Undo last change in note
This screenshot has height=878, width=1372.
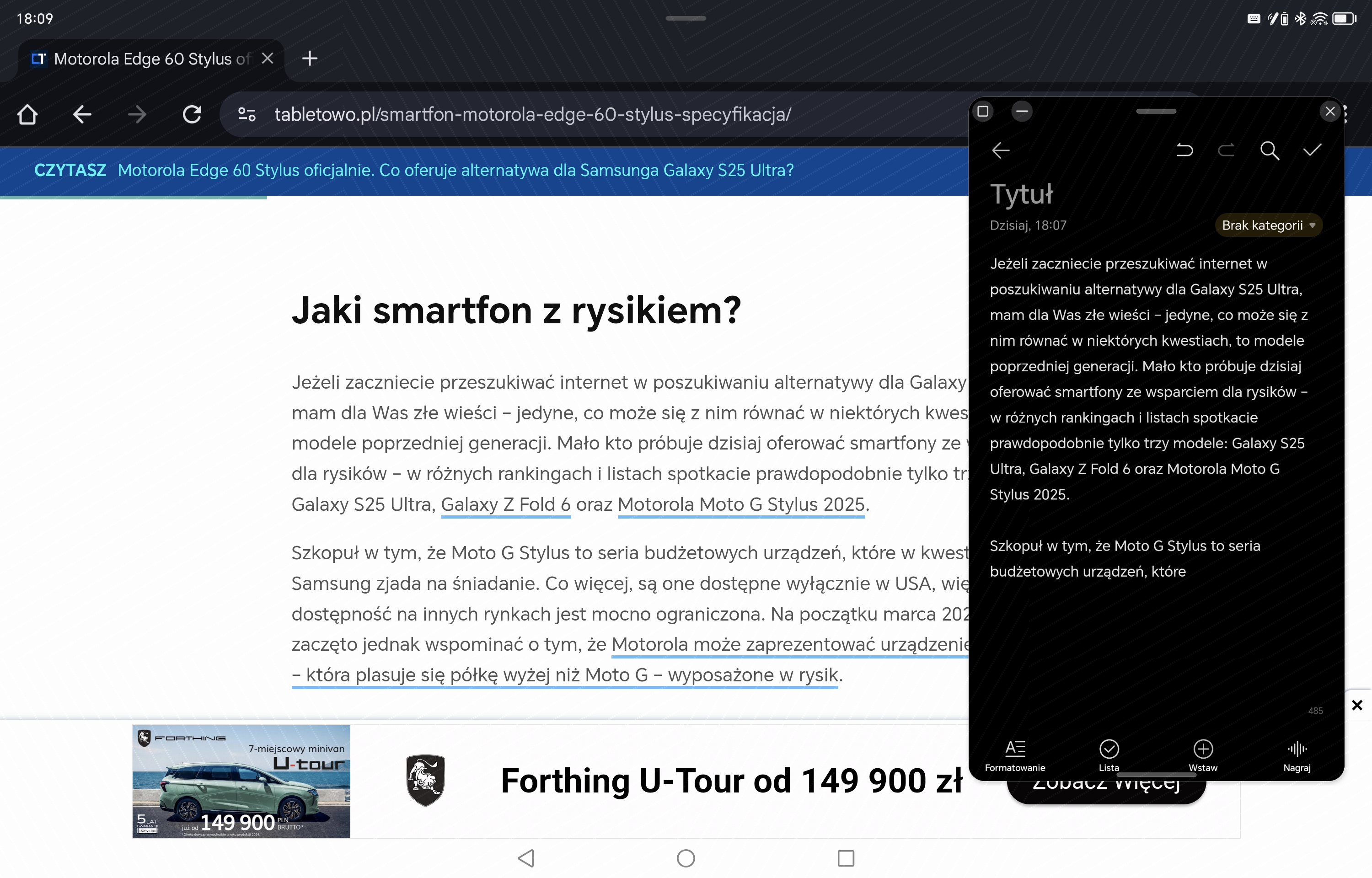point(1184,150)
